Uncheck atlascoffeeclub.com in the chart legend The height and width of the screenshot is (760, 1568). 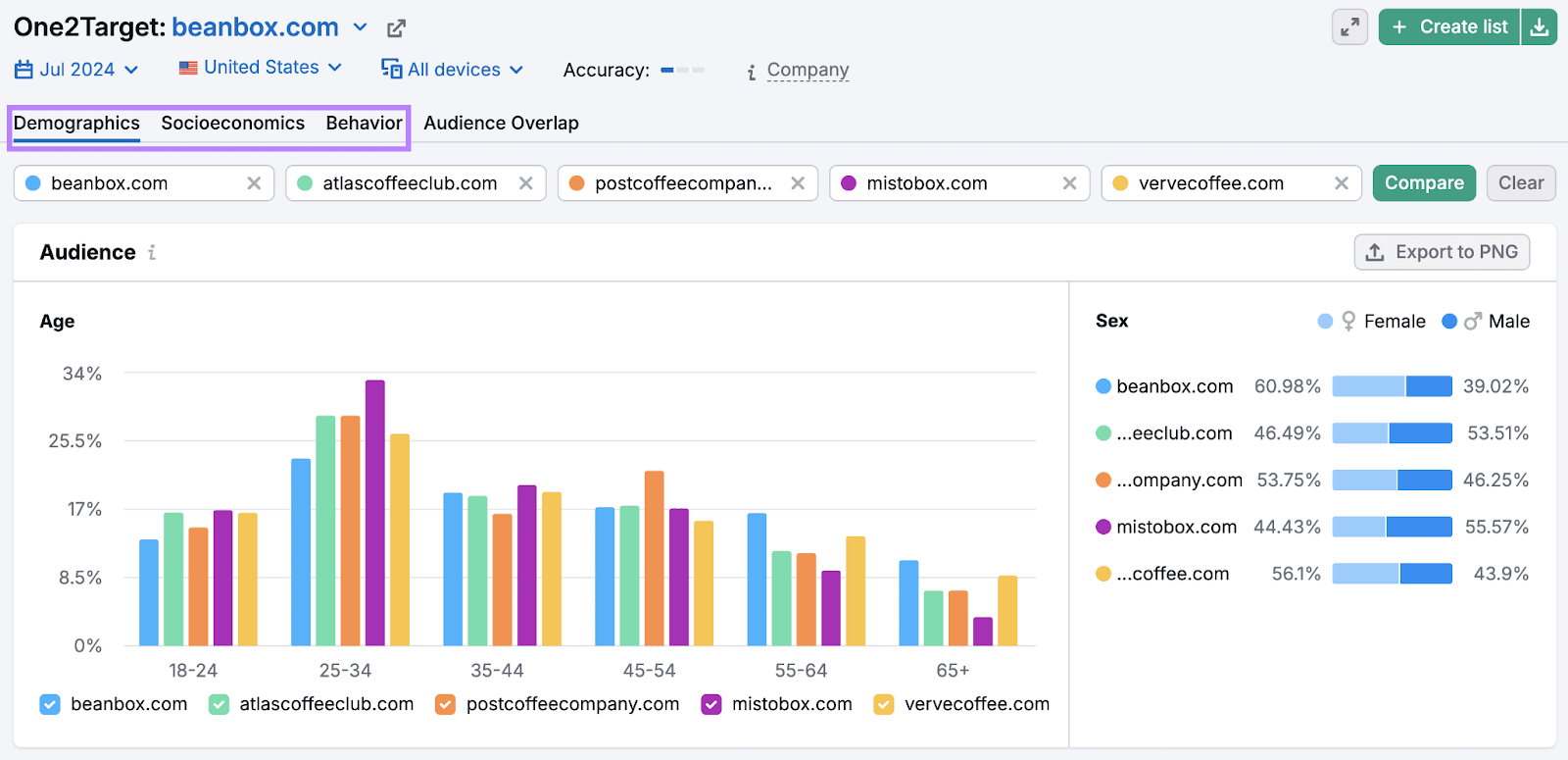click(x=219, y=704)
